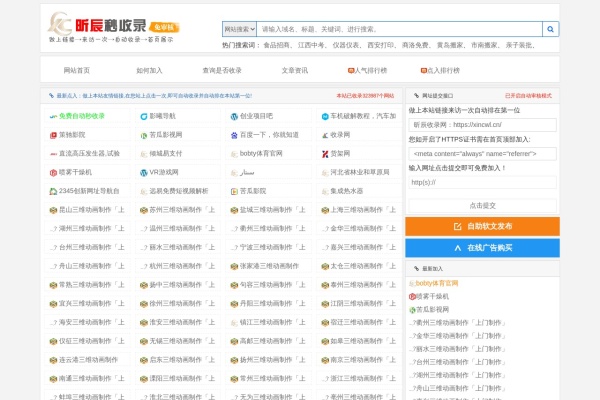Click the 人气排行榜 RSS icon
This screenshot has width=600, height=400.
click(x=350, y=71)
